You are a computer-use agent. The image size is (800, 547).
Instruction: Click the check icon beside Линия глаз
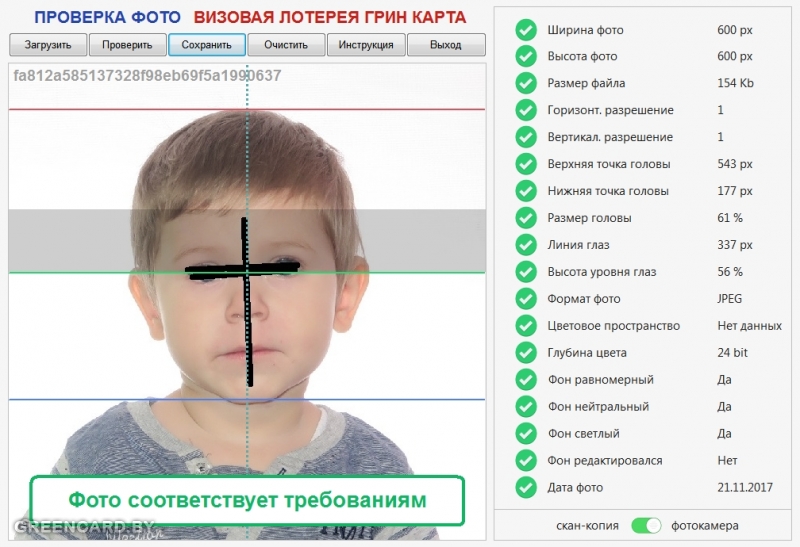point(526,245)
